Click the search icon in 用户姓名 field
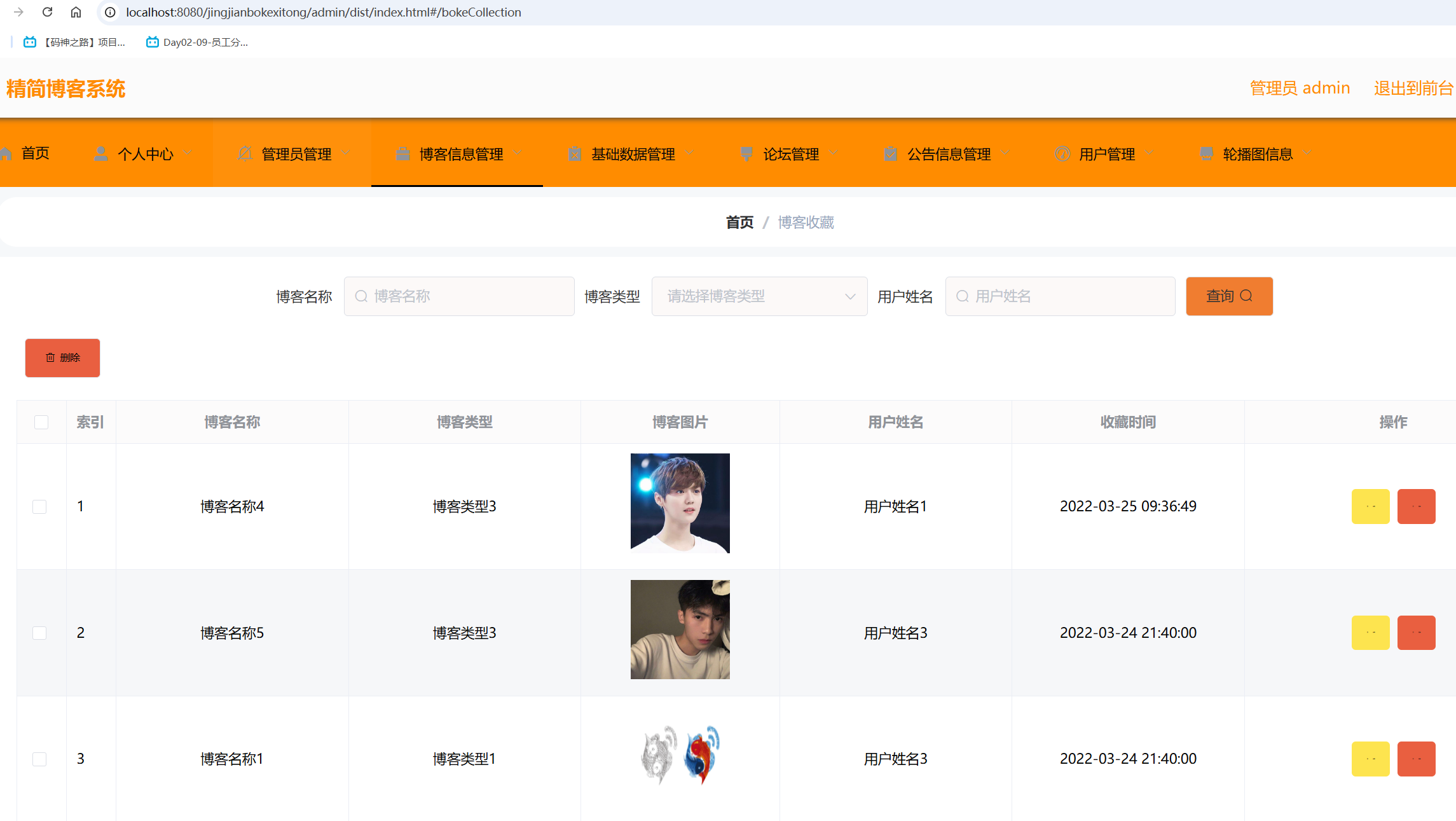1456x821 pixels. (963, 296)
